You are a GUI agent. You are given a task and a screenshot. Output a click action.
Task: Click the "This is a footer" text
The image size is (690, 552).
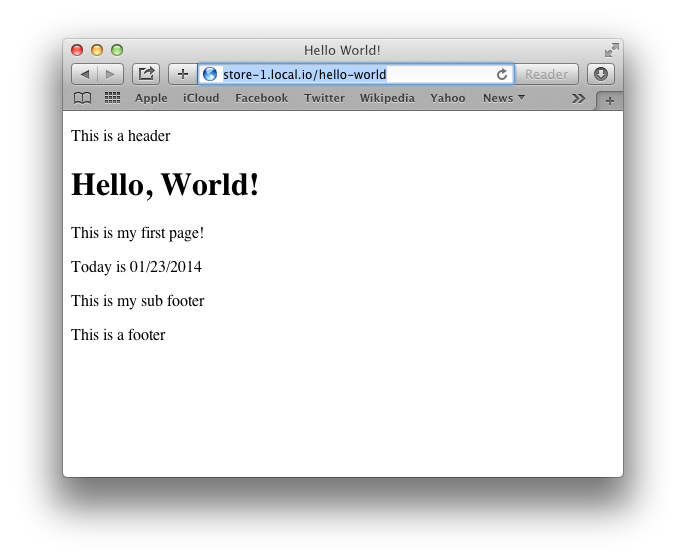coord(118,335)
